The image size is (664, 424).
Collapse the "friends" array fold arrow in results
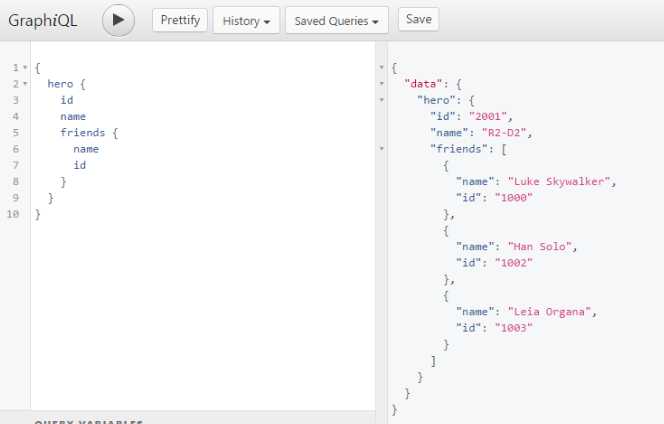click(382, 149)
